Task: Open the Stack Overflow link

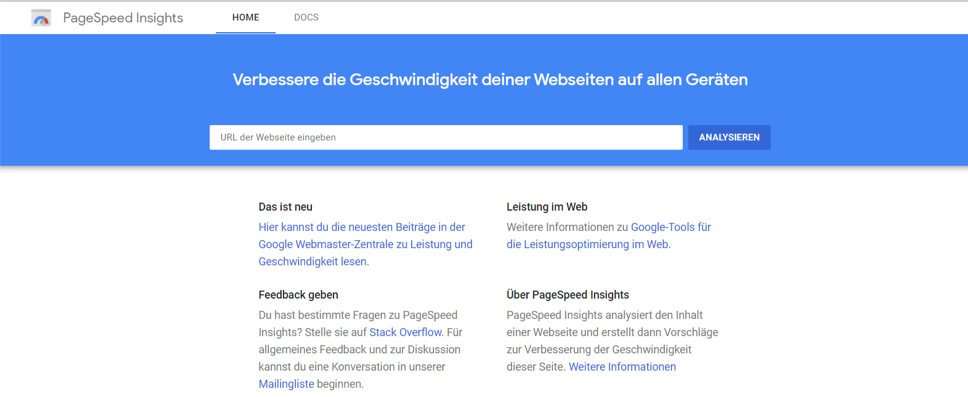Action: pyautogui.click(x=406, y=332)
